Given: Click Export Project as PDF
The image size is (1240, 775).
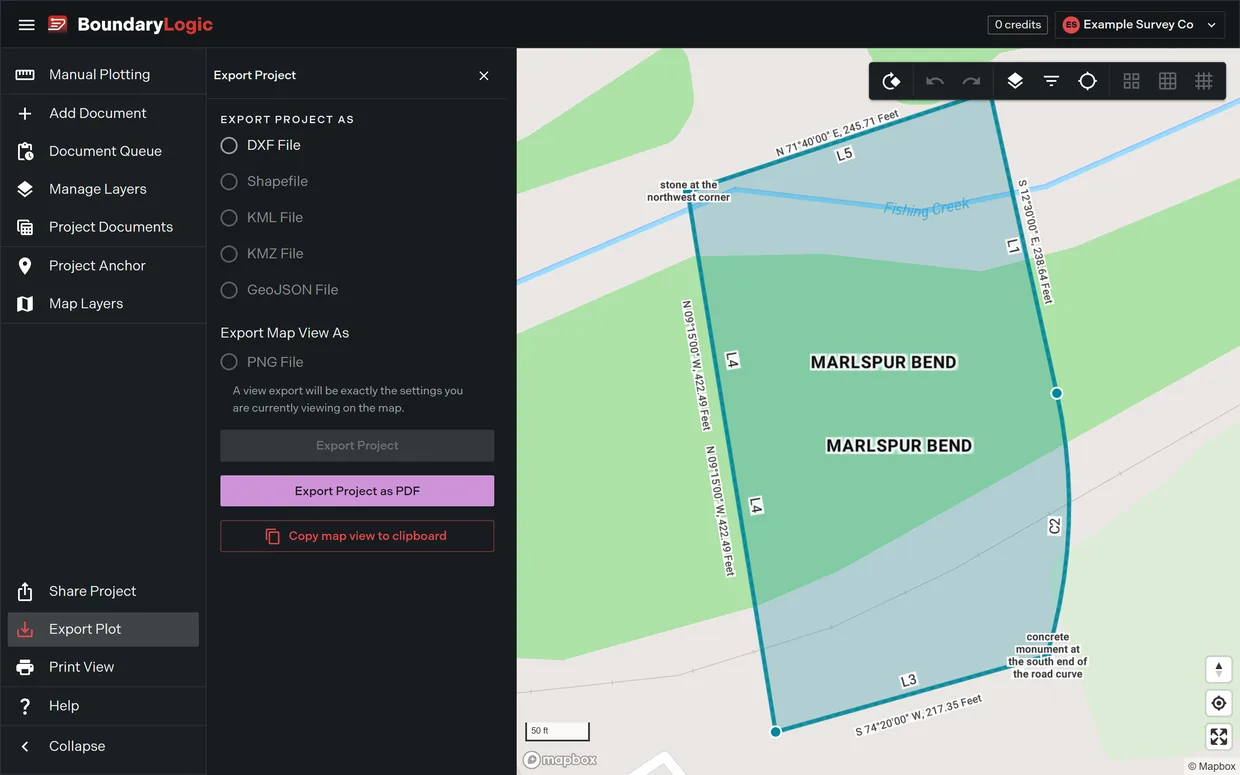Looking at the screenshot, I should tap(357, 491).
